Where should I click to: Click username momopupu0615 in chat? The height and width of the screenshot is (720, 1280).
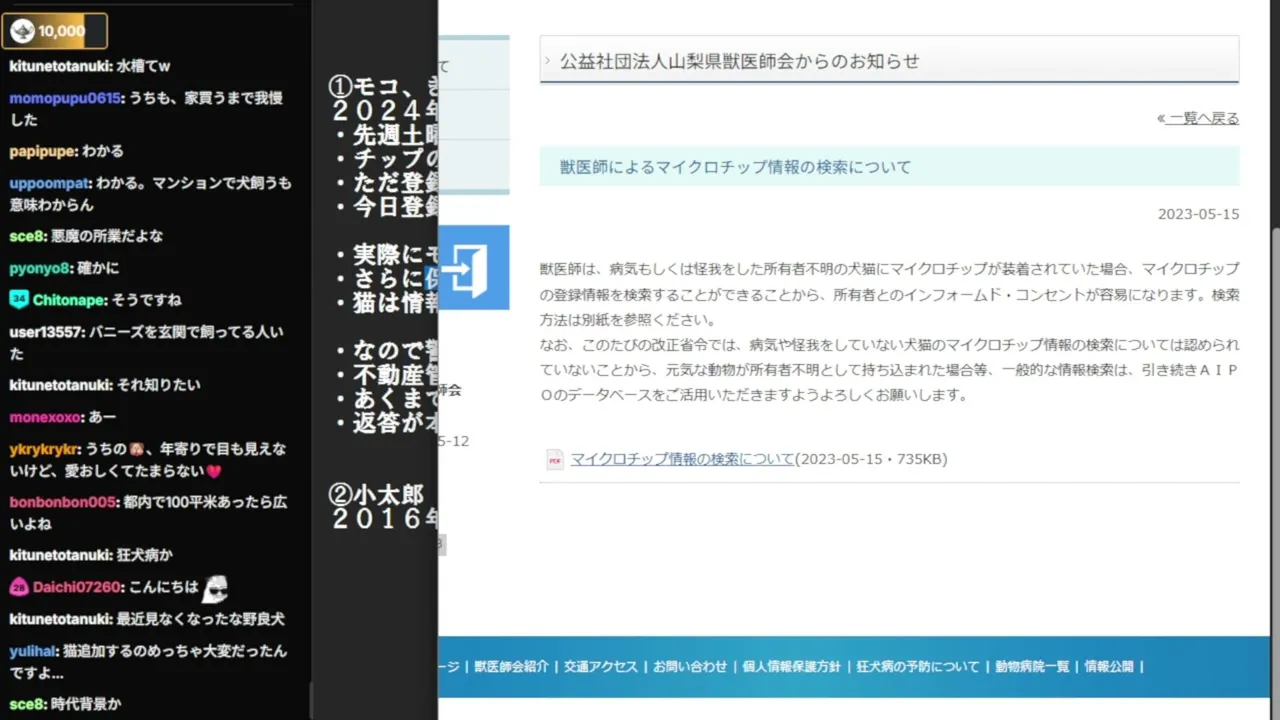click(x=65, y=98)
